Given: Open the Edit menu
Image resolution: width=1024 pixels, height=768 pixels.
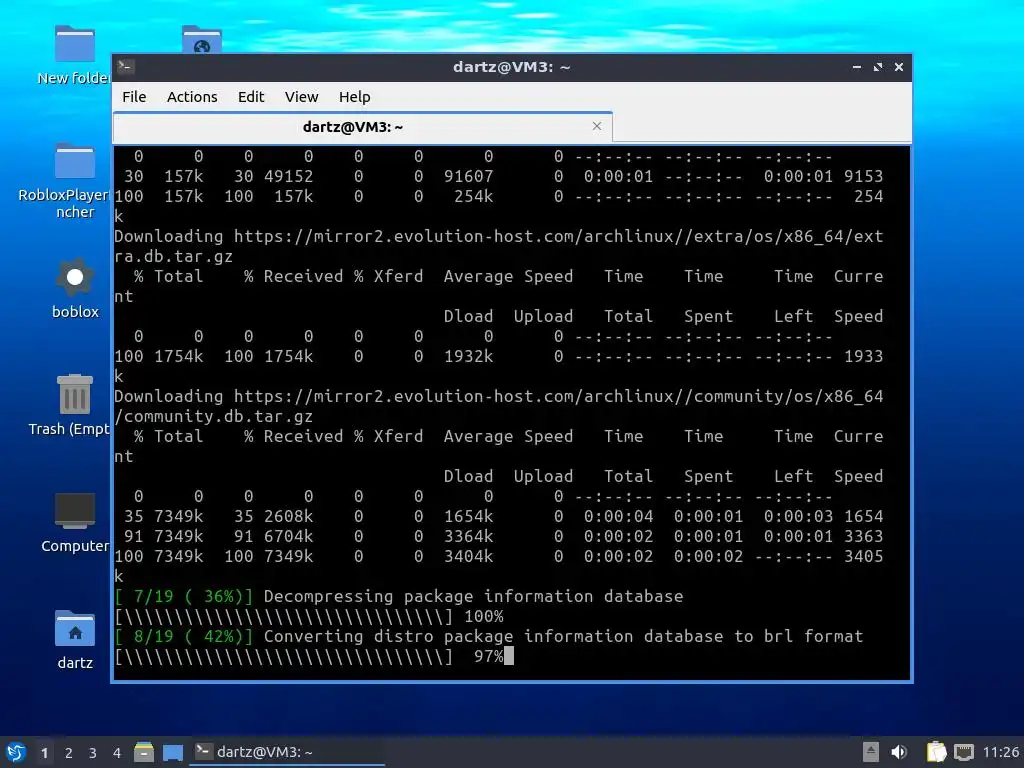Looking at the screenshot, I should [x=251, y=97].
